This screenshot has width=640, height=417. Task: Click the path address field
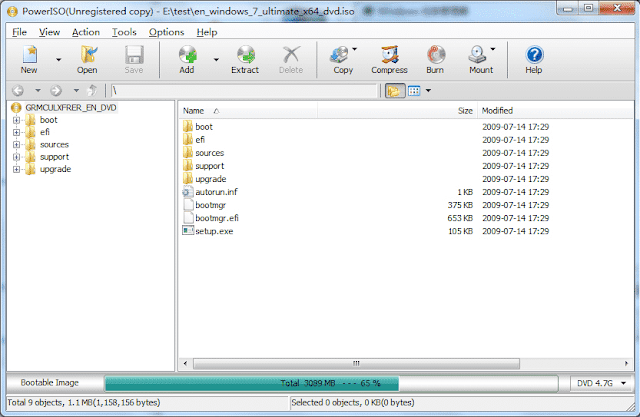tap(243, 91)
